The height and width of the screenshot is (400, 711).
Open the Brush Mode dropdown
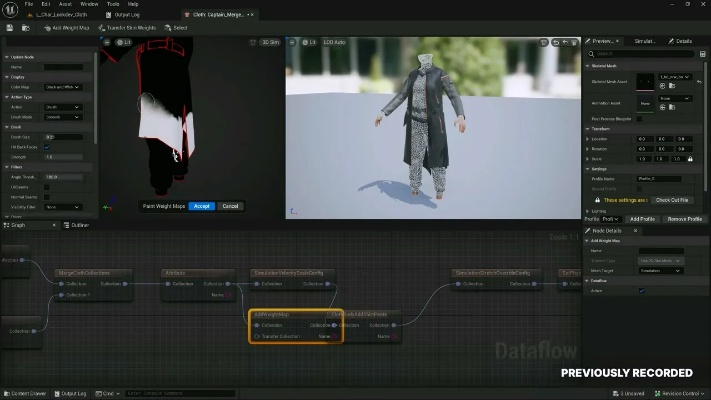[x=63, y=116]
